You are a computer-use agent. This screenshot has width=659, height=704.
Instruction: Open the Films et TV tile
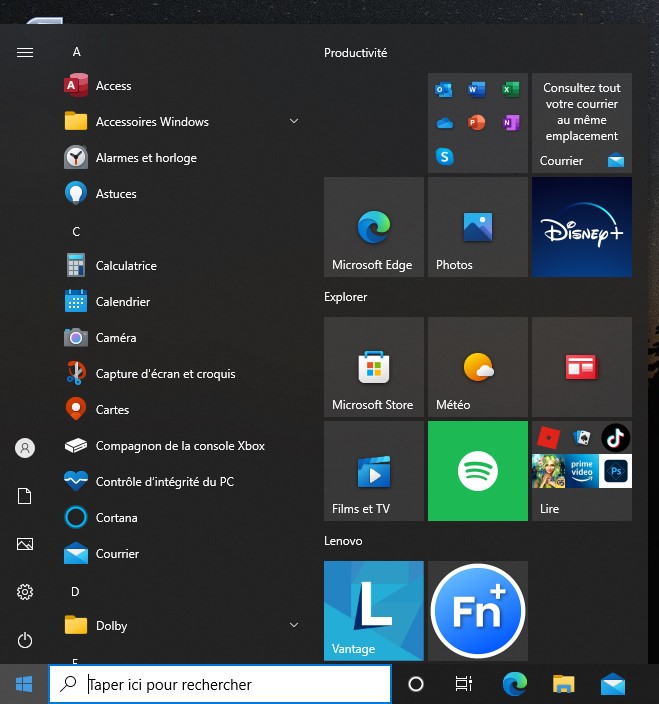(374, 471)
